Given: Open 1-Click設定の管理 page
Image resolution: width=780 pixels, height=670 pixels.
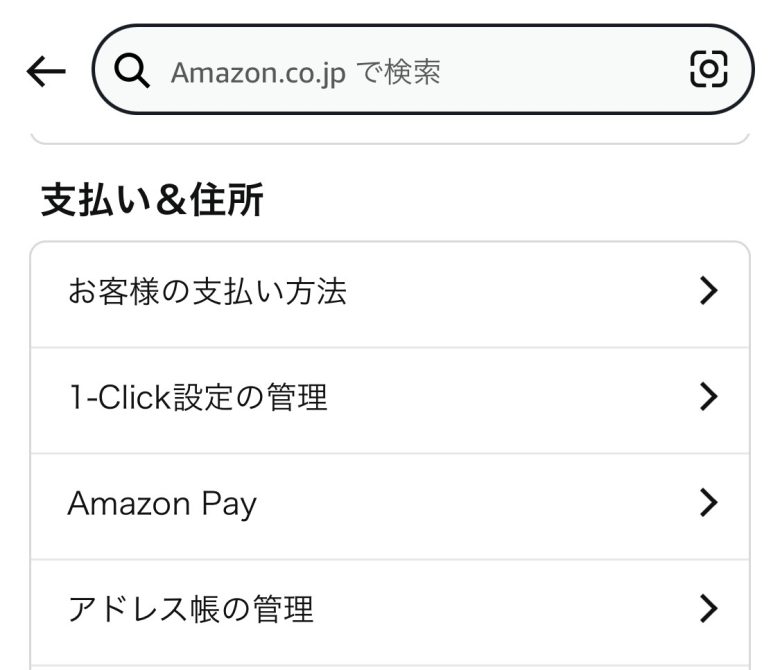Looking at the screenshot, I should tap(390, 399).
